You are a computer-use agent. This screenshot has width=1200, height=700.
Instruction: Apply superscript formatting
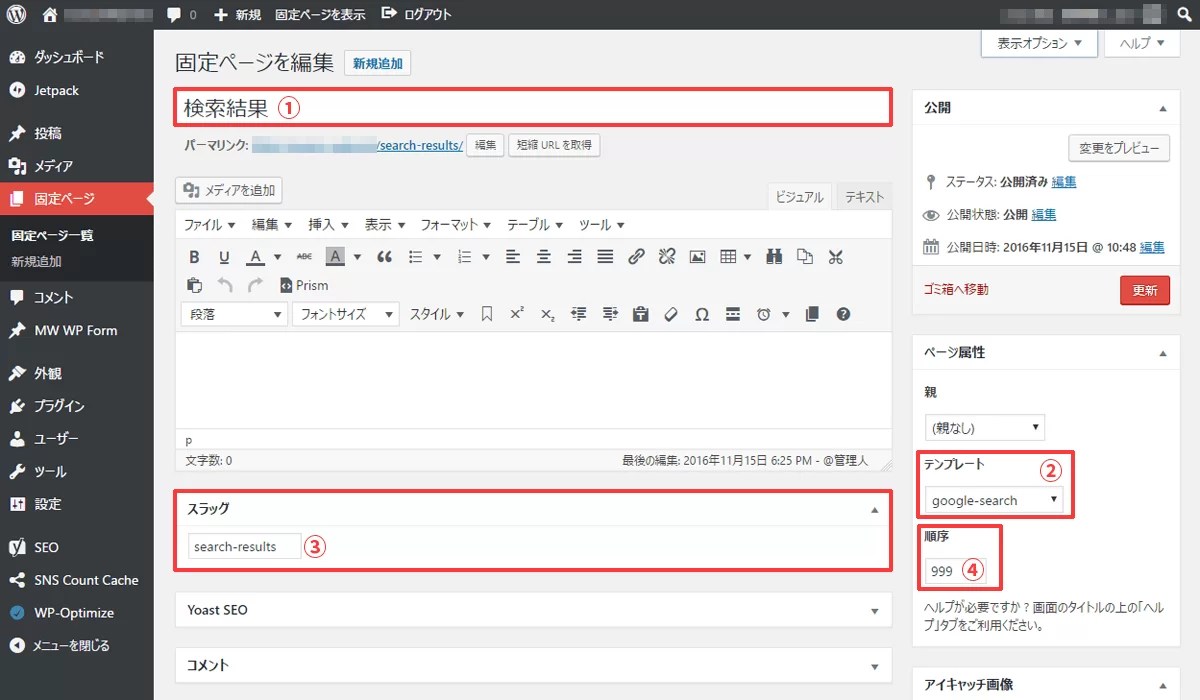517,314
